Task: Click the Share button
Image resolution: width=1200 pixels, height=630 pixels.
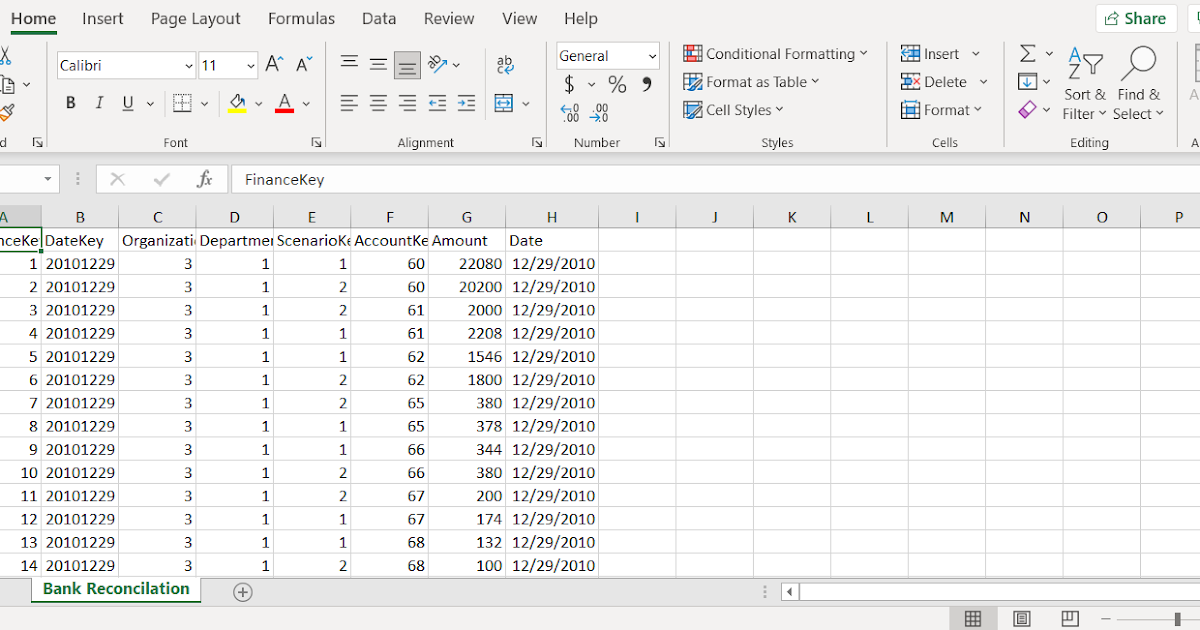Action: 1136,18
